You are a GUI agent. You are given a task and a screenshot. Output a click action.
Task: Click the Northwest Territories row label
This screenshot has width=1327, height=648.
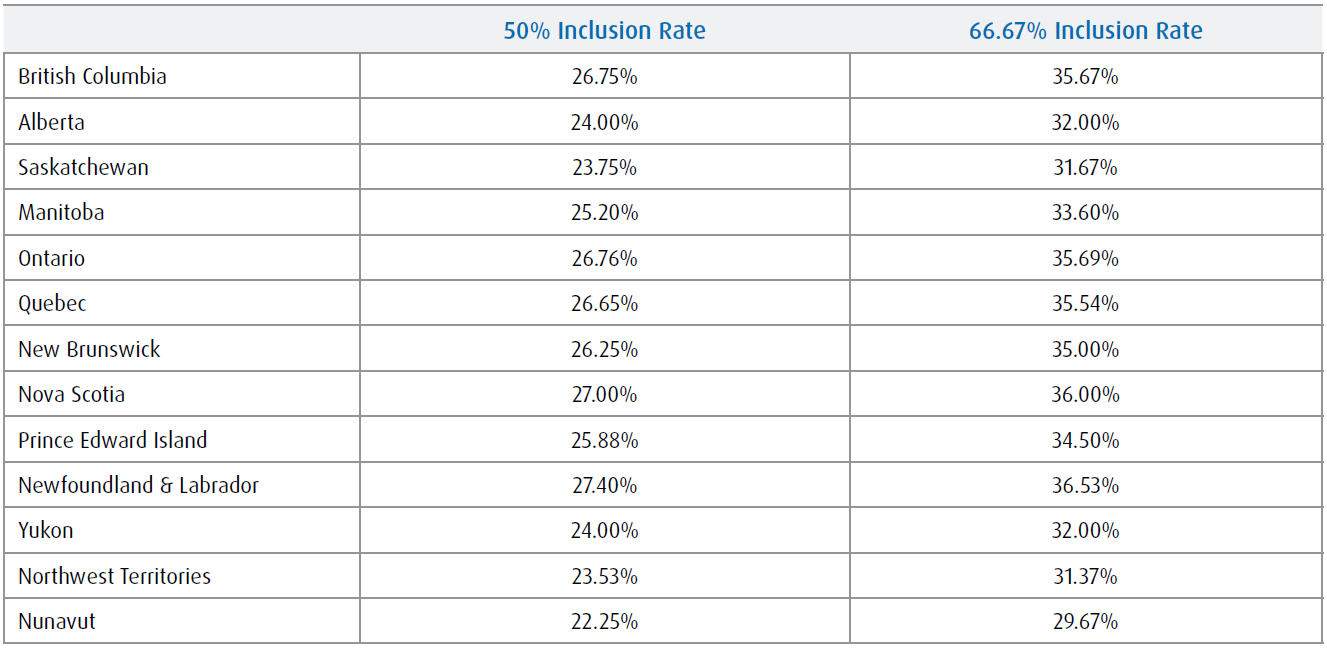114,577
